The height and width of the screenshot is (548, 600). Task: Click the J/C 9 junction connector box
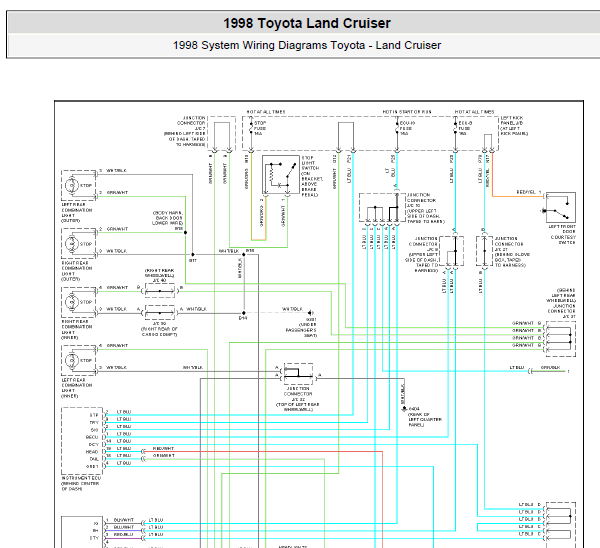coord(452,251)
